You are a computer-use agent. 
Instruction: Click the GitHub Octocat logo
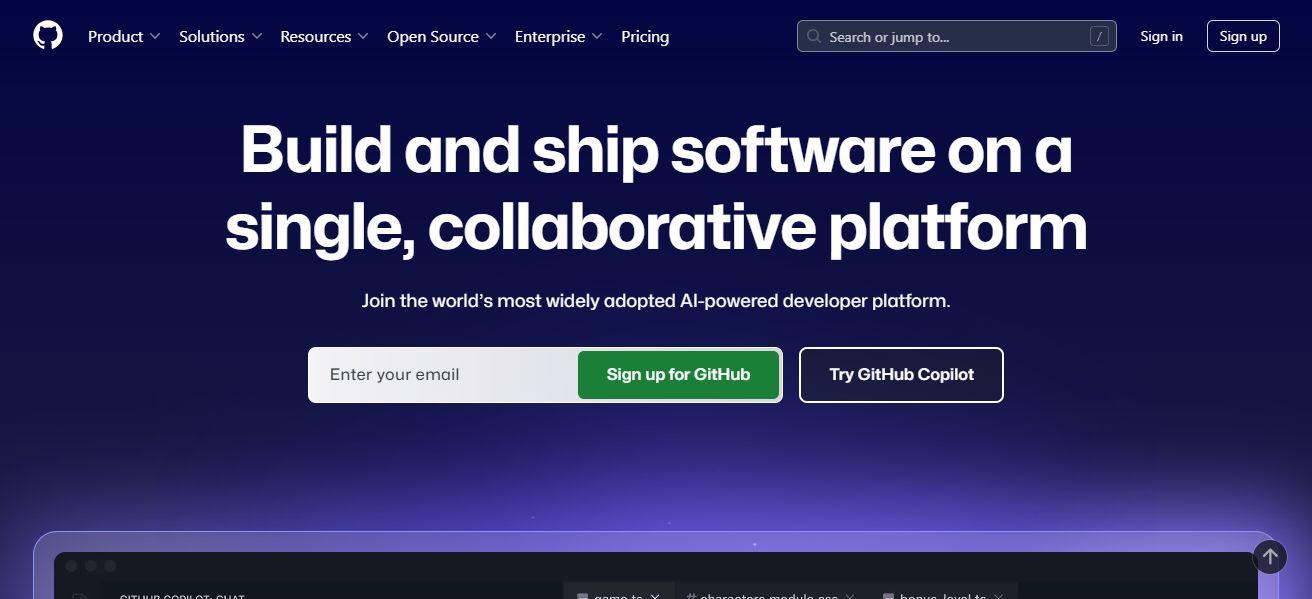(x=48, y=36)
